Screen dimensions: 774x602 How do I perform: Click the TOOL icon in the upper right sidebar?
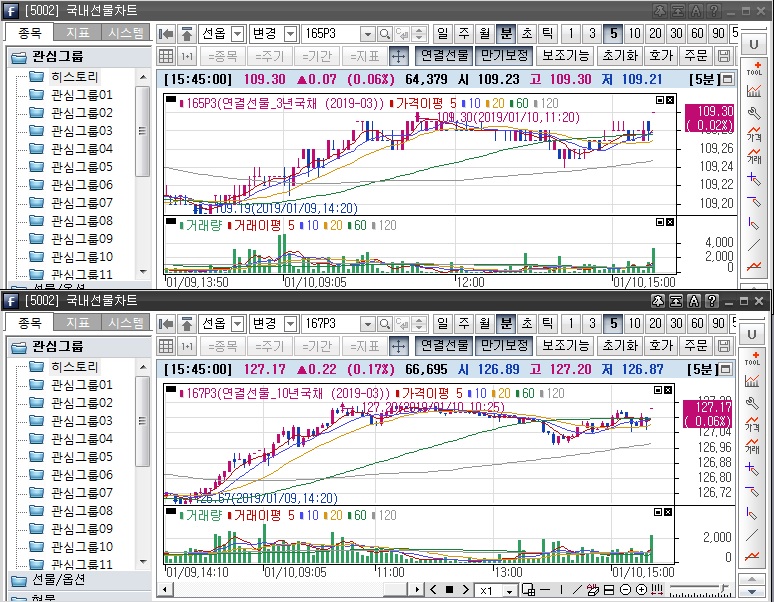click(x=755, y=67)
